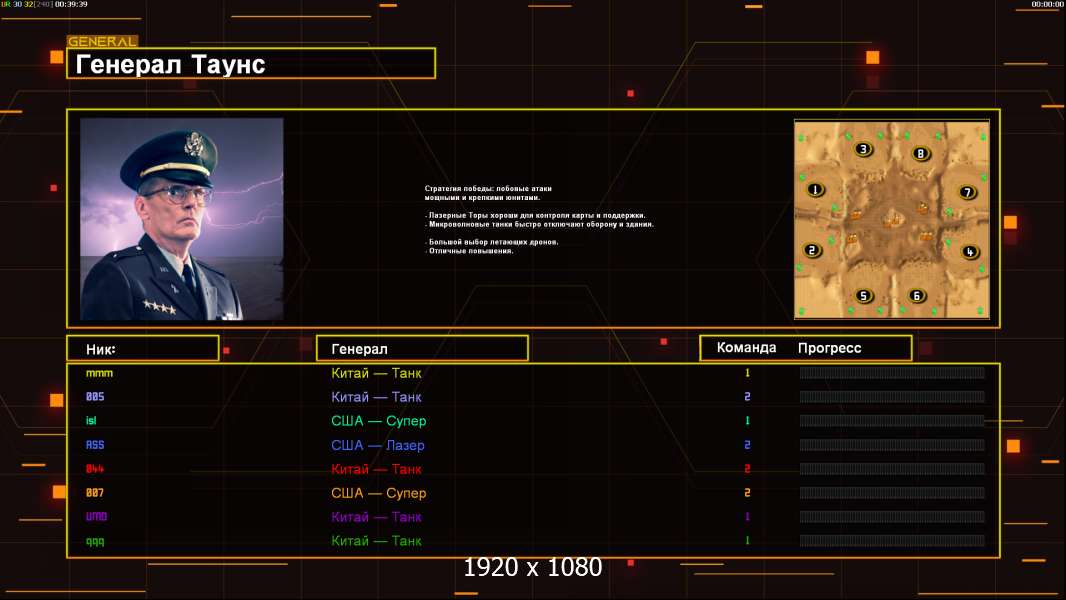This screenshot has height=600, width=1066.
Task: Select player "mmm" nickname in list
Action: (x=100, y=373)
